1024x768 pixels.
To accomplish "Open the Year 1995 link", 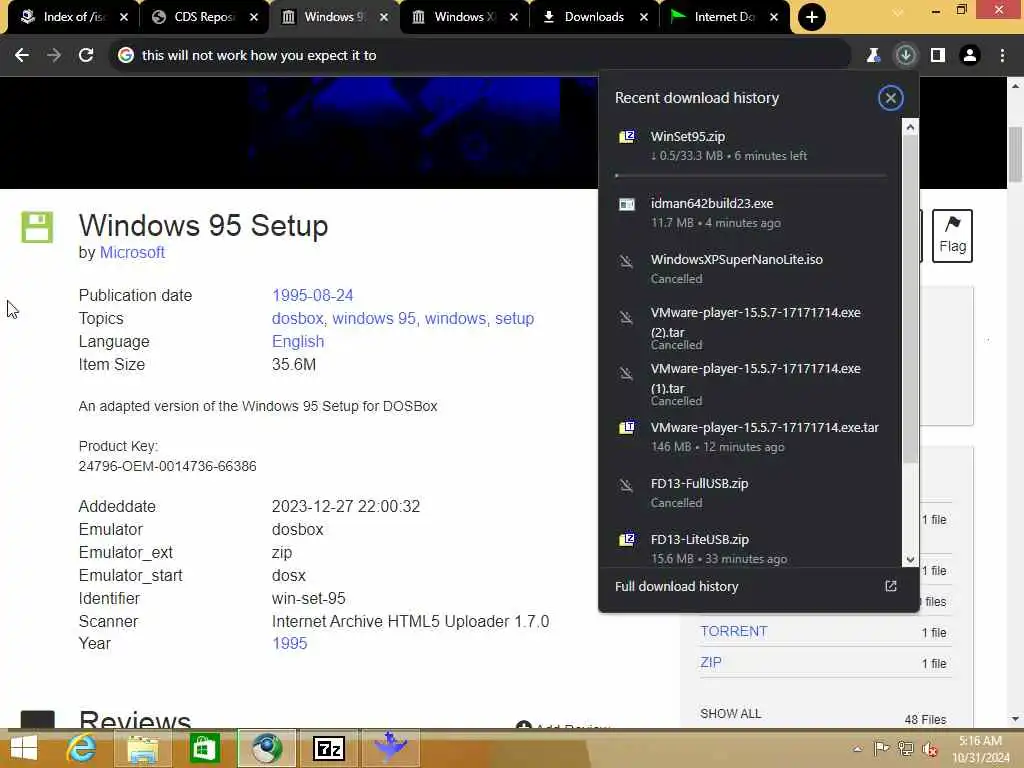I will coord(289,643).
